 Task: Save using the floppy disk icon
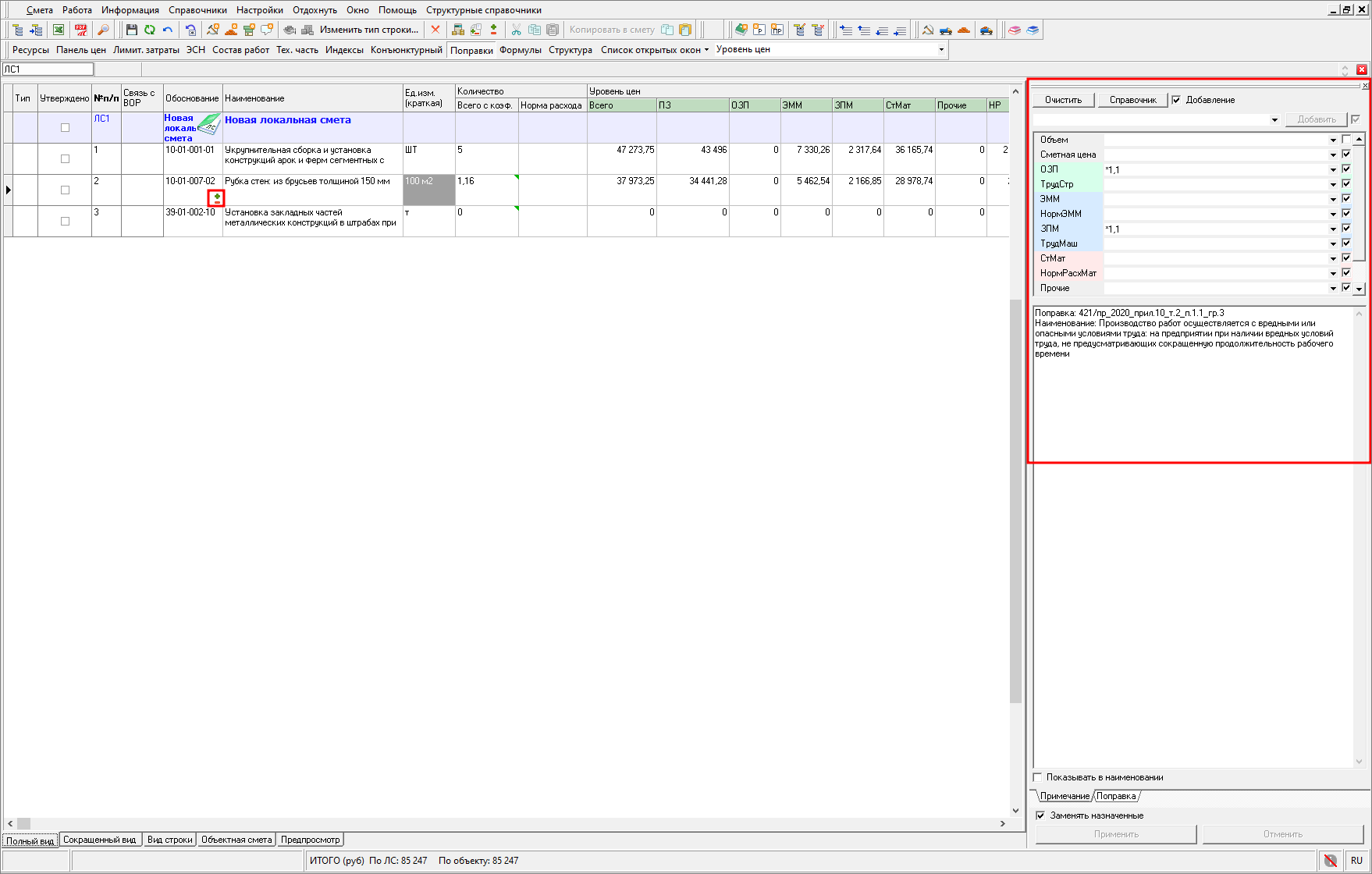pos(131,30)
